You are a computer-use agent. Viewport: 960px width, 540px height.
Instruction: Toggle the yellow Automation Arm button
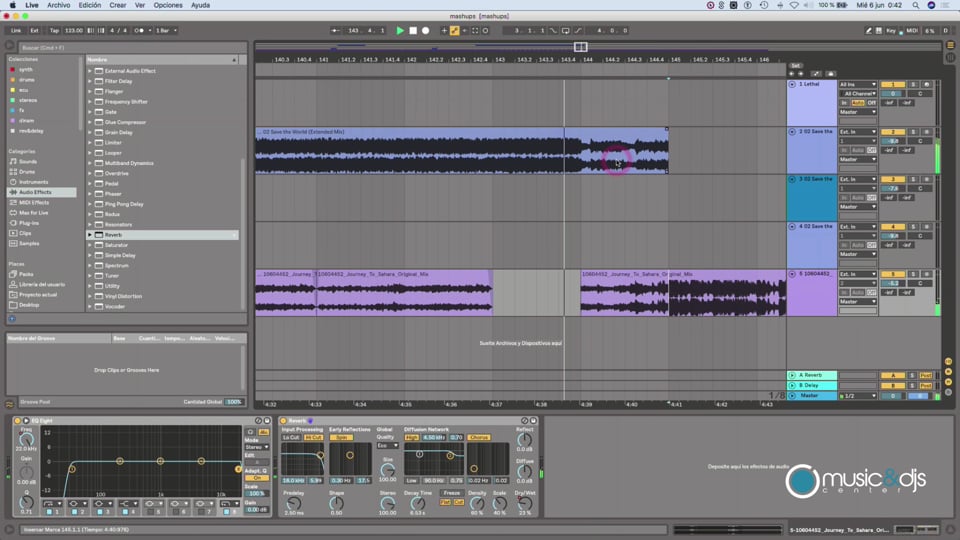[454, 30]
